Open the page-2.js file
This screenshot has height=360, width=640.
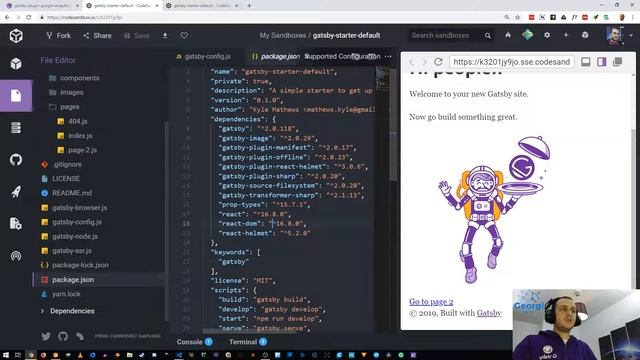pyautogui.click(x=77, y=150)
